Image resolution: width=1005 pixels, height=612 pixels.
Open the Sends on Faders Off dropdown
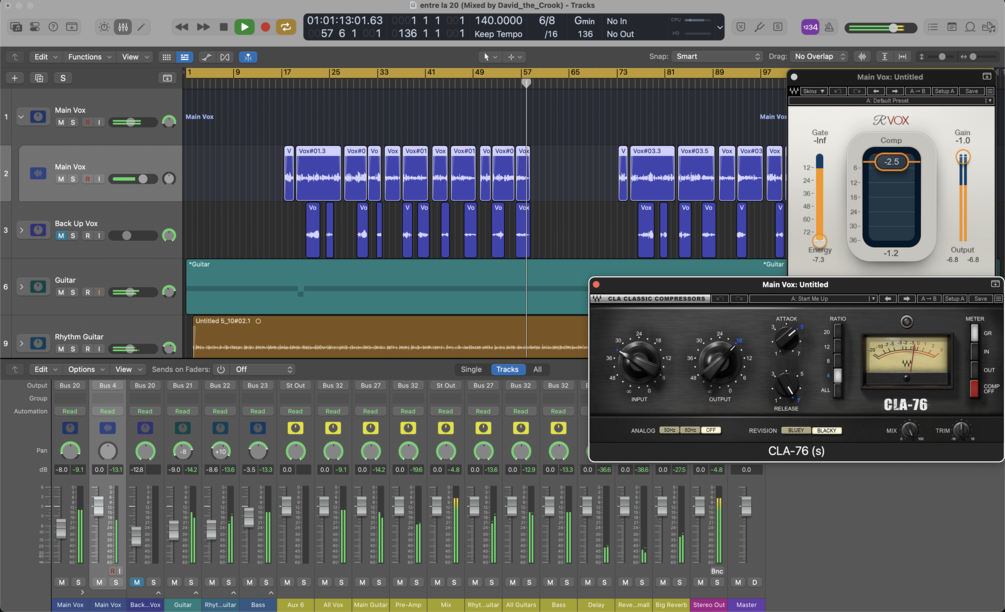[263, 370]
